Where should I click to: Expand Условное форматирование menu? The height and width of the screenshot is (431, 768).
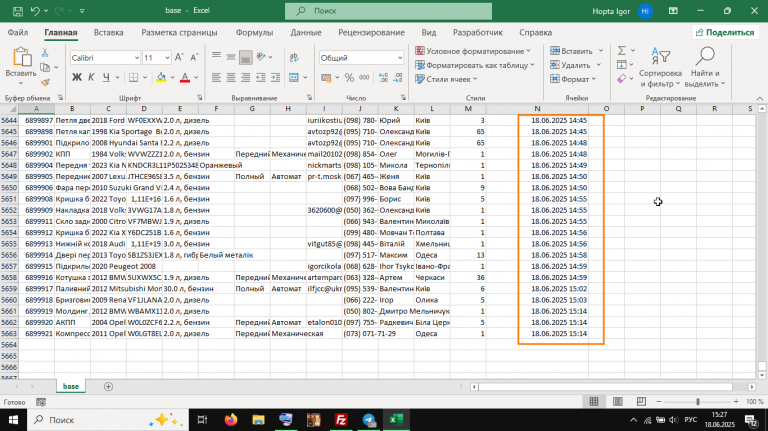(473, 51)
